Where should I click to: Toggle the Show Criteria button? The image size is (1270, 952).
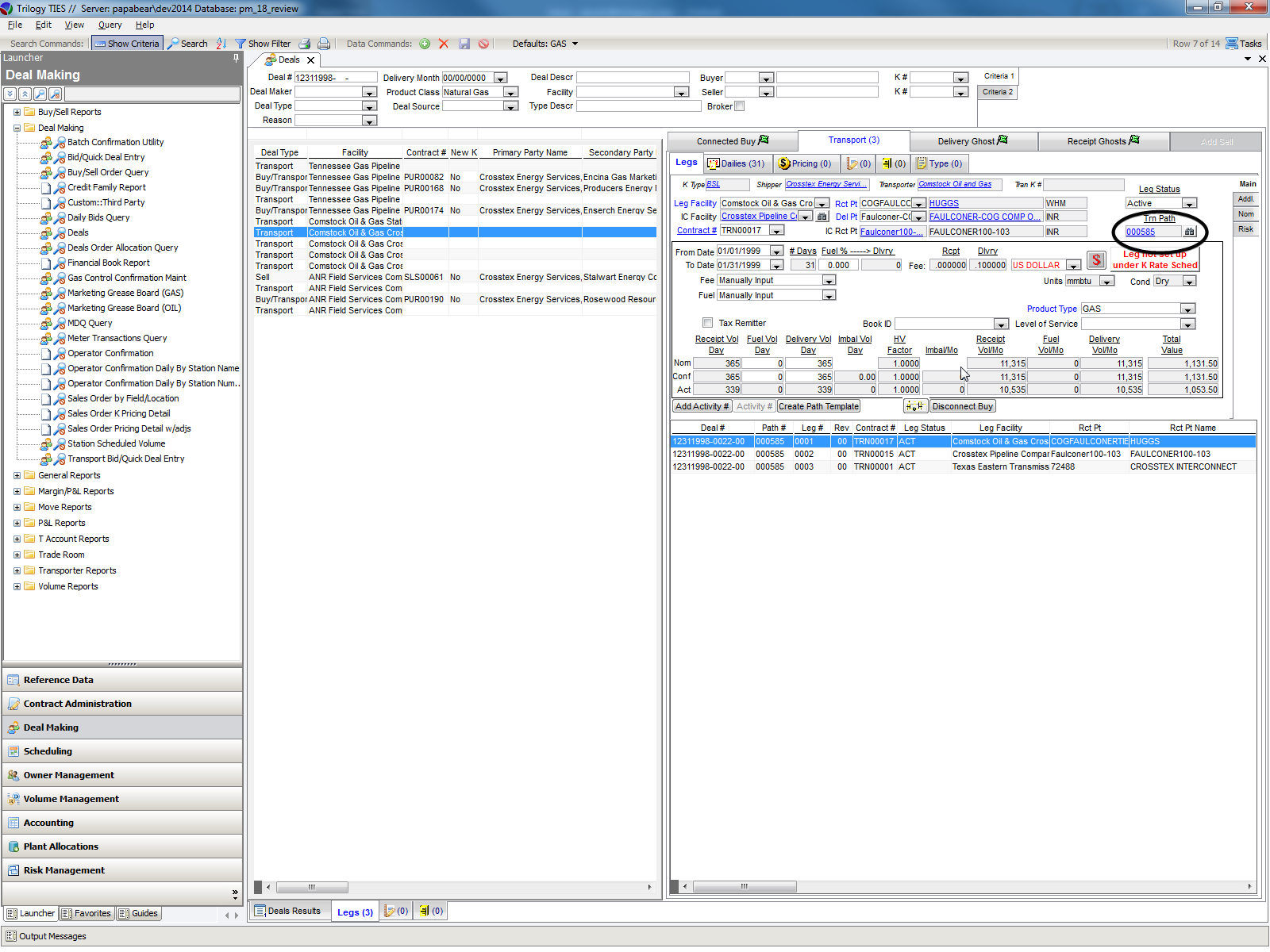pyautogui.click(x=127, y=44)
